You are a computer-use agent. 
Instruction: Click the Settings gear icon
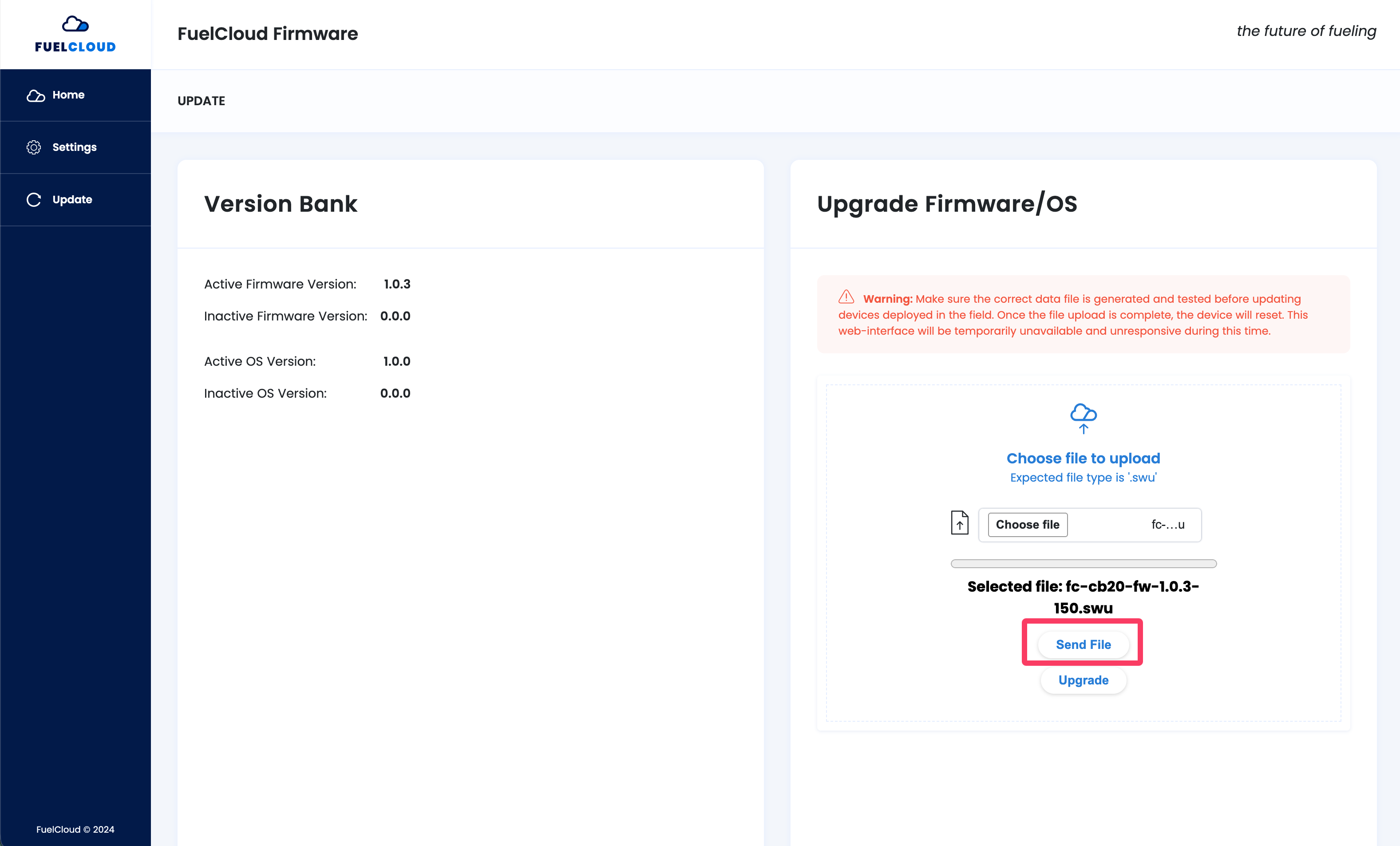(34, 147)
